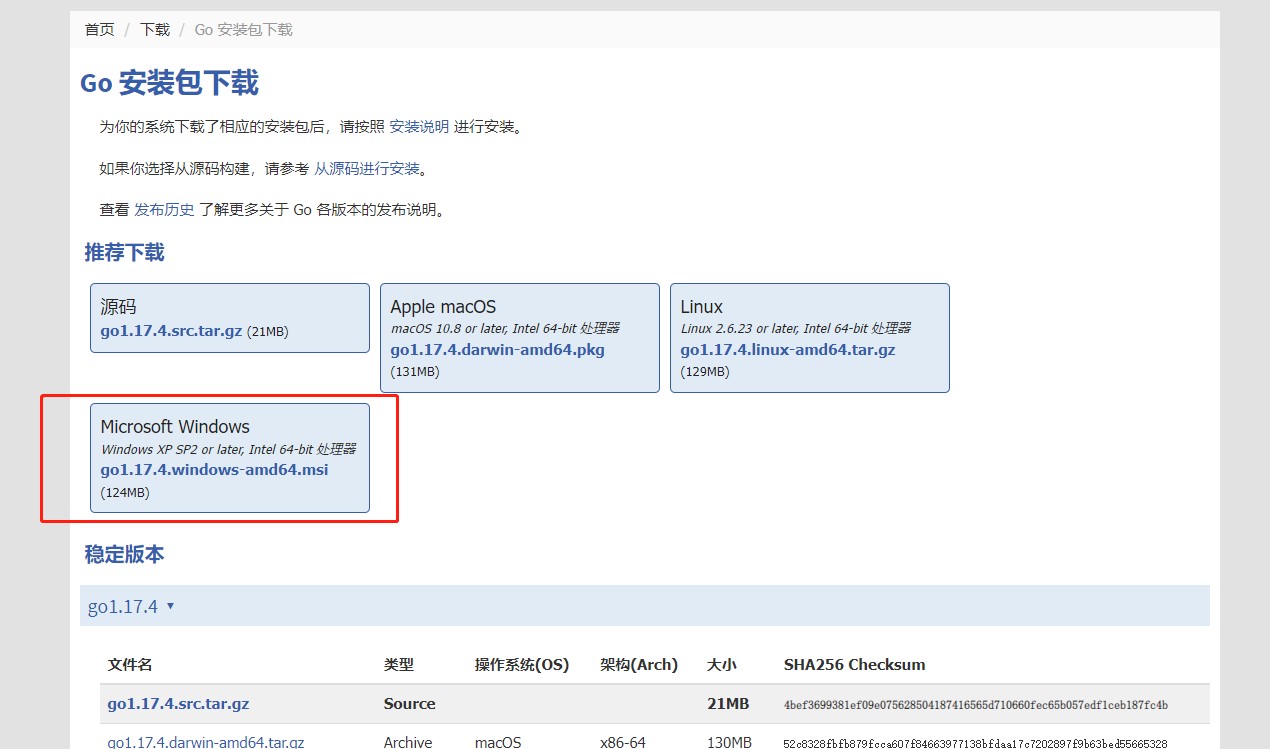Open the 发布历史 link
The height and width of the screenshot is (749, 1270).
[164, 210]
